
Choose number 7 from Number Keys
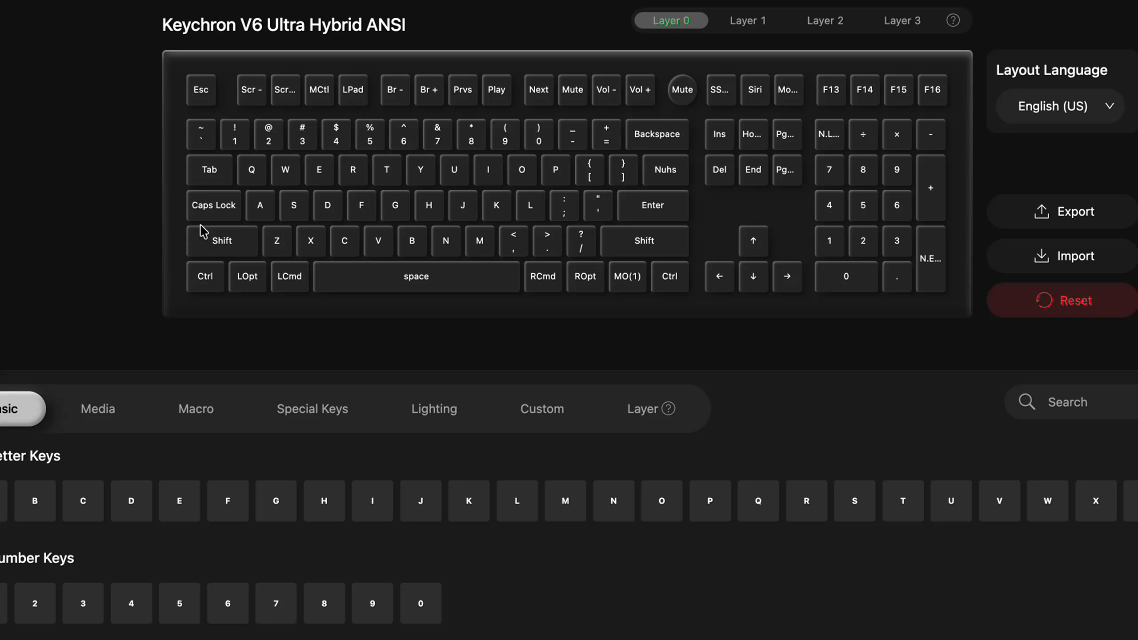click(276, 603)
